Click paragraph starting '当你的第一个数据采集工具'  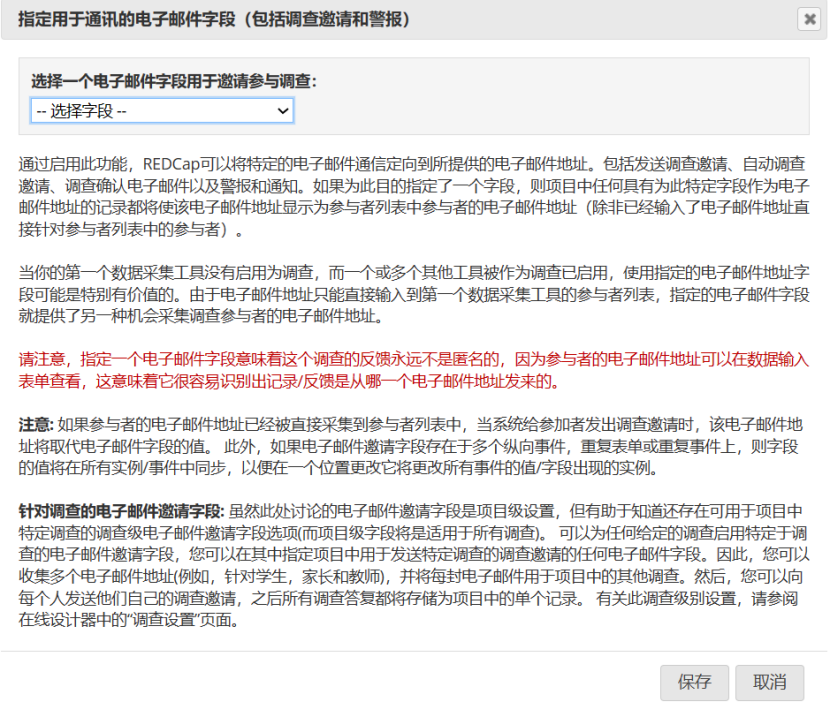click(x=414, y=294)
